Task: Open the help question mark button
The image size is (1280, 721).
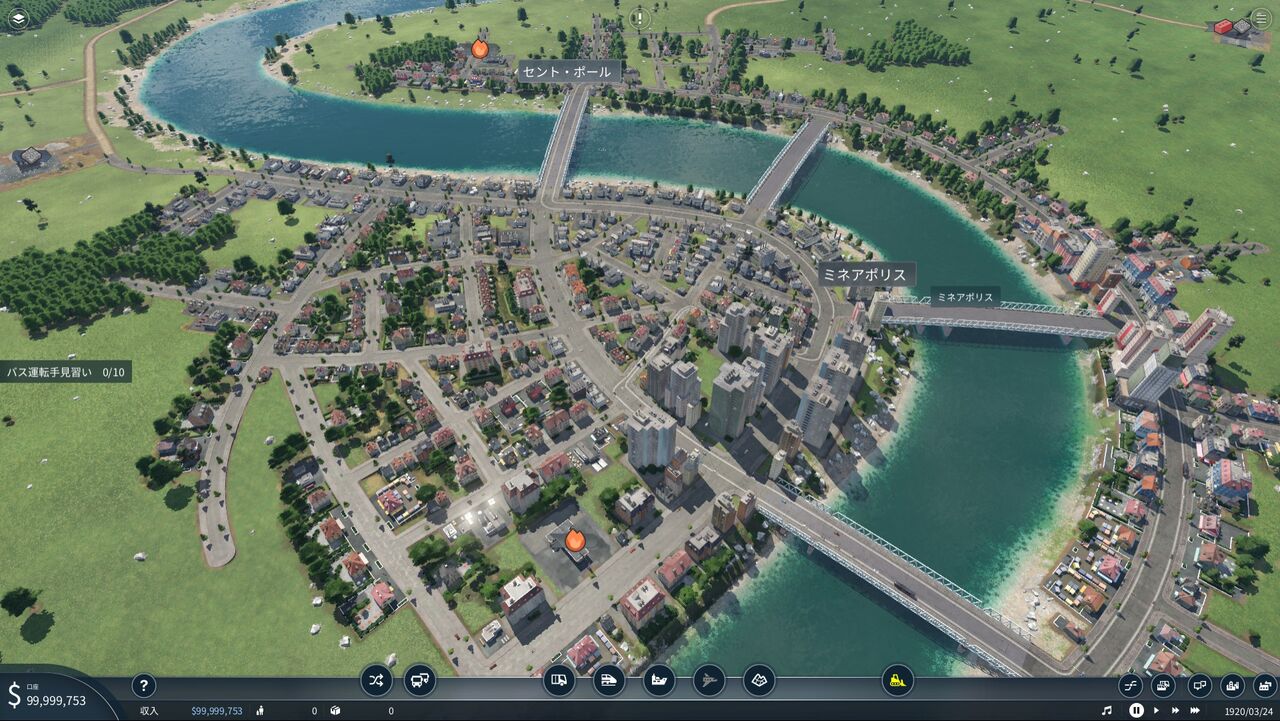Action: [144, 685]
